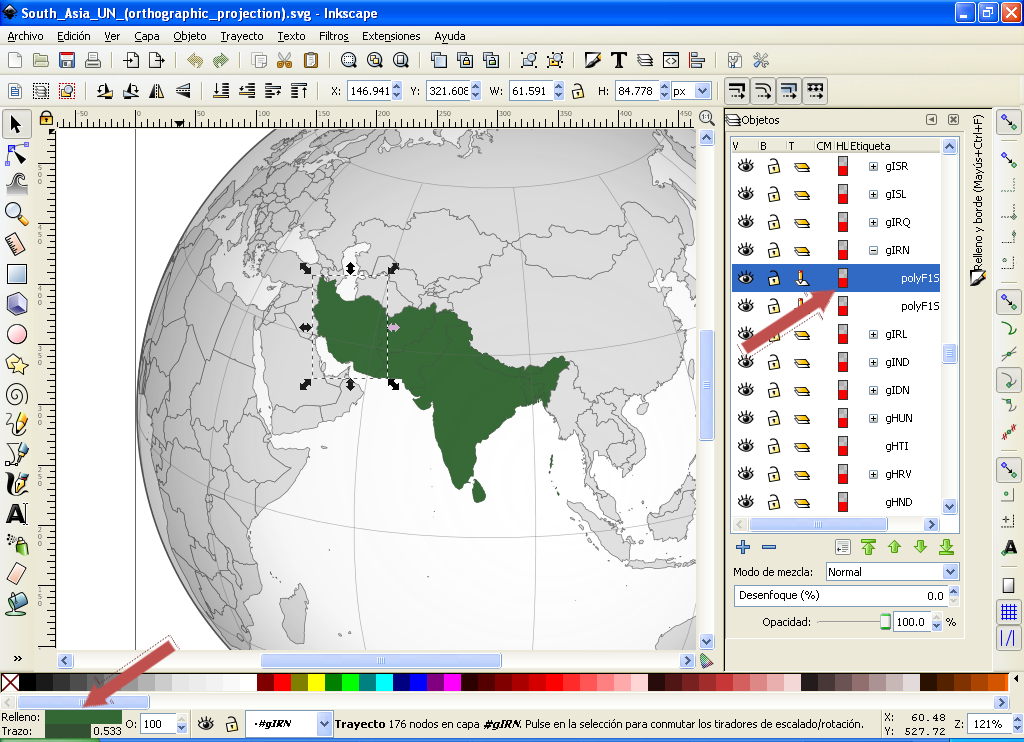The image size is (1024, 742).
Task: Click the X coordinate input field
Action: tap(369, 91)
